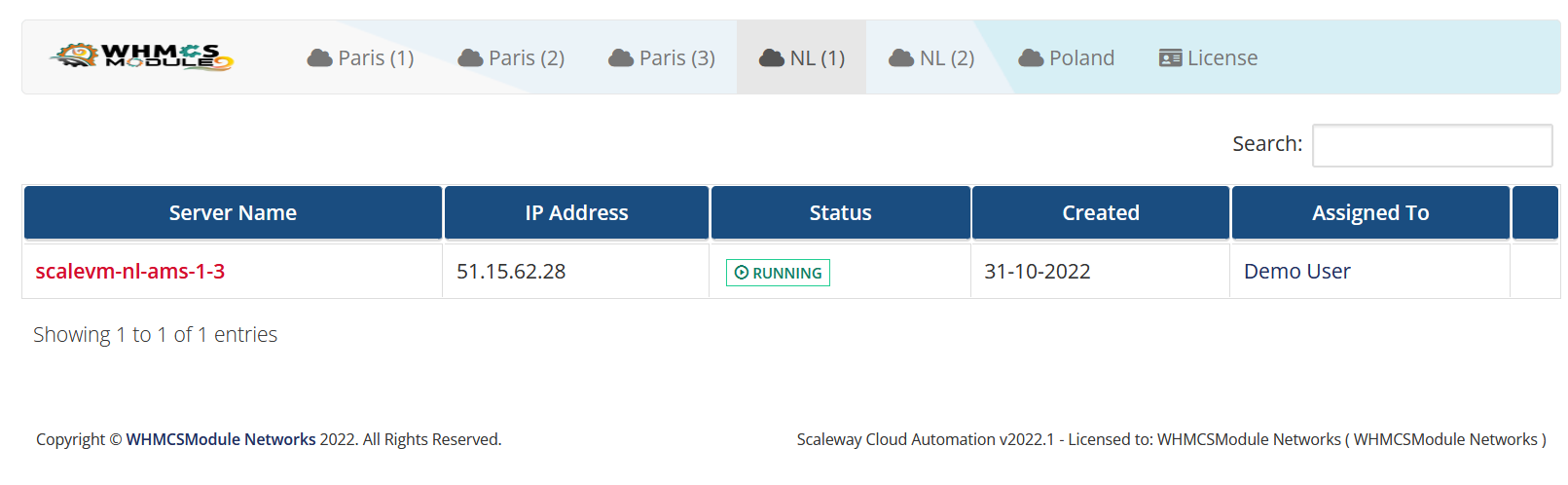This screenshot has height=485, width=1568.
Task: Select created date 31-10-2022 cell
Action: tap(1100, 272)
